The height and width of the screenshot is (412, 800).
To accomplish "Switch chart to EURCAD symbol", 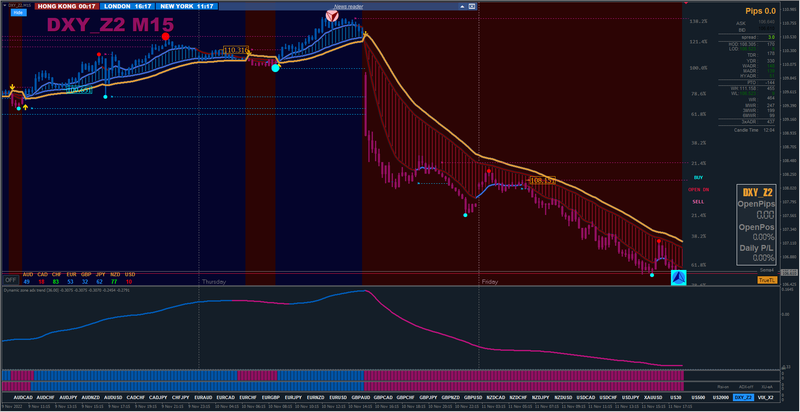I will point(226,397).
